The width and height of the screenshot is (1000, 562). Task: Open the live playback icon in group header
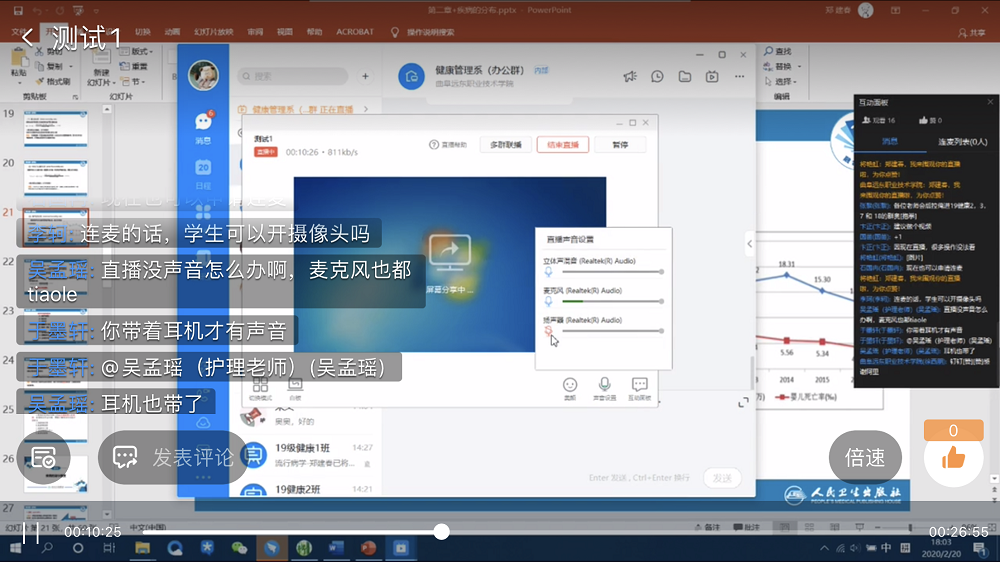pyautogui.click(x=712, y=77)
